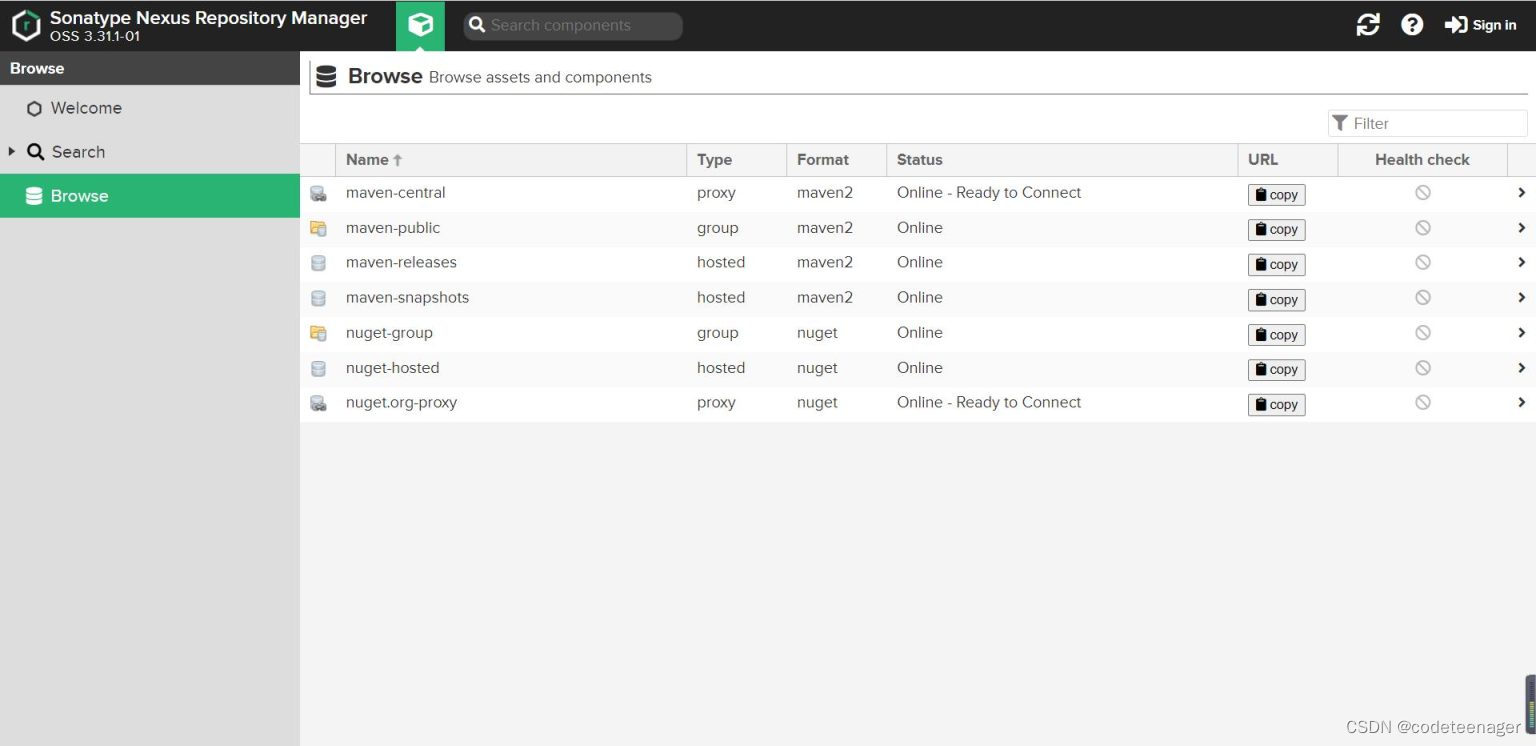Viewport: 1536px width, 746px height.
Task: Click health check icon for nuget.org-proxy
Action: tap(1422, 402)
